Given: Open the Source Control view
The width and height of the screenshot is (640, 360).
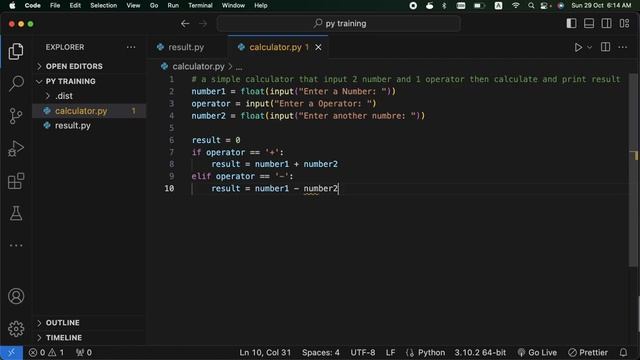Looking at the screenshot, I should pyautogui.click(x=16, y=116).
